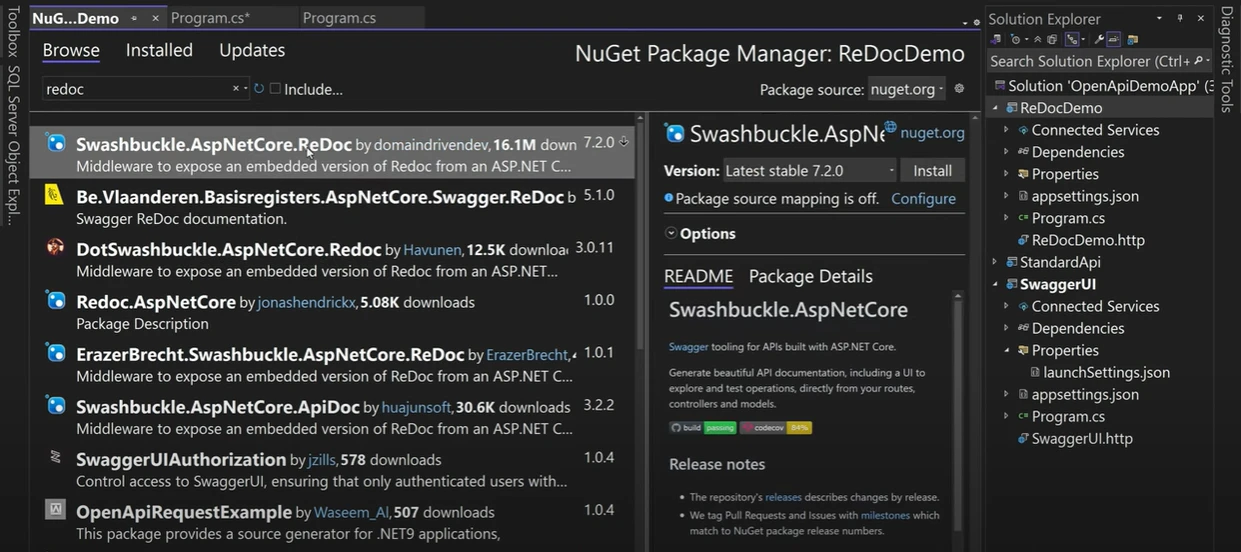Viewport: 1241px width, 552px height.
Task: Click the pending changes filter icon
Action: point(1017,40)
